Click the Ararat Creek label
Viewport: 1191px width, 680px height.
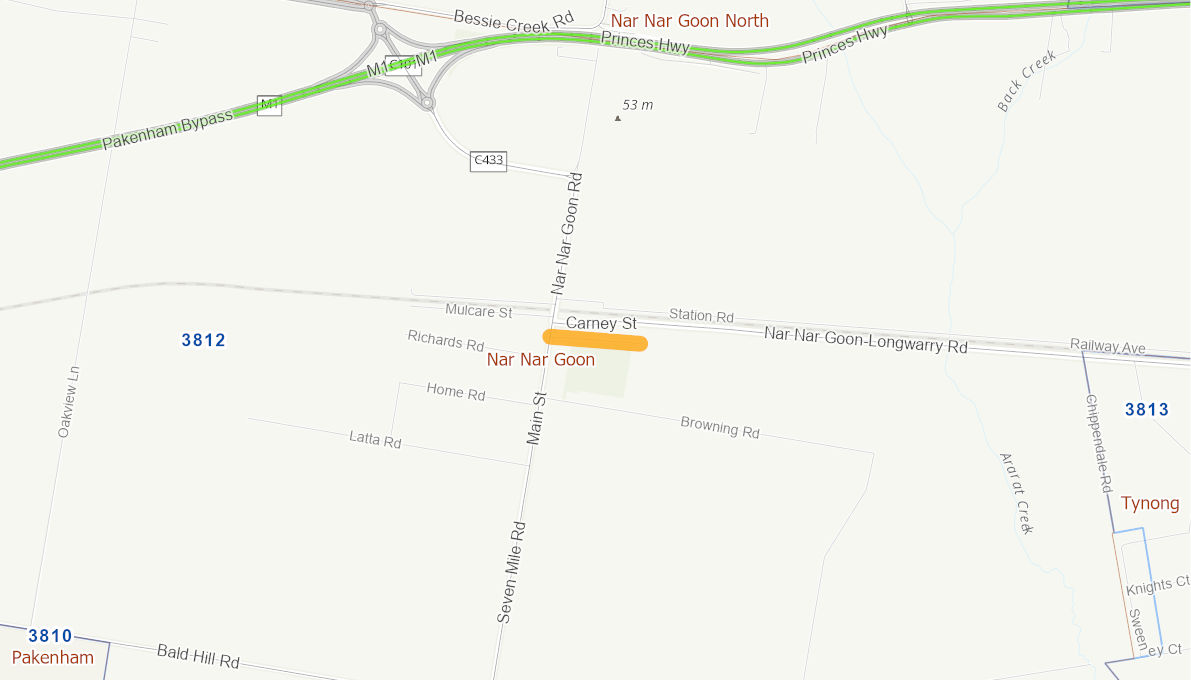(1016, 493)
